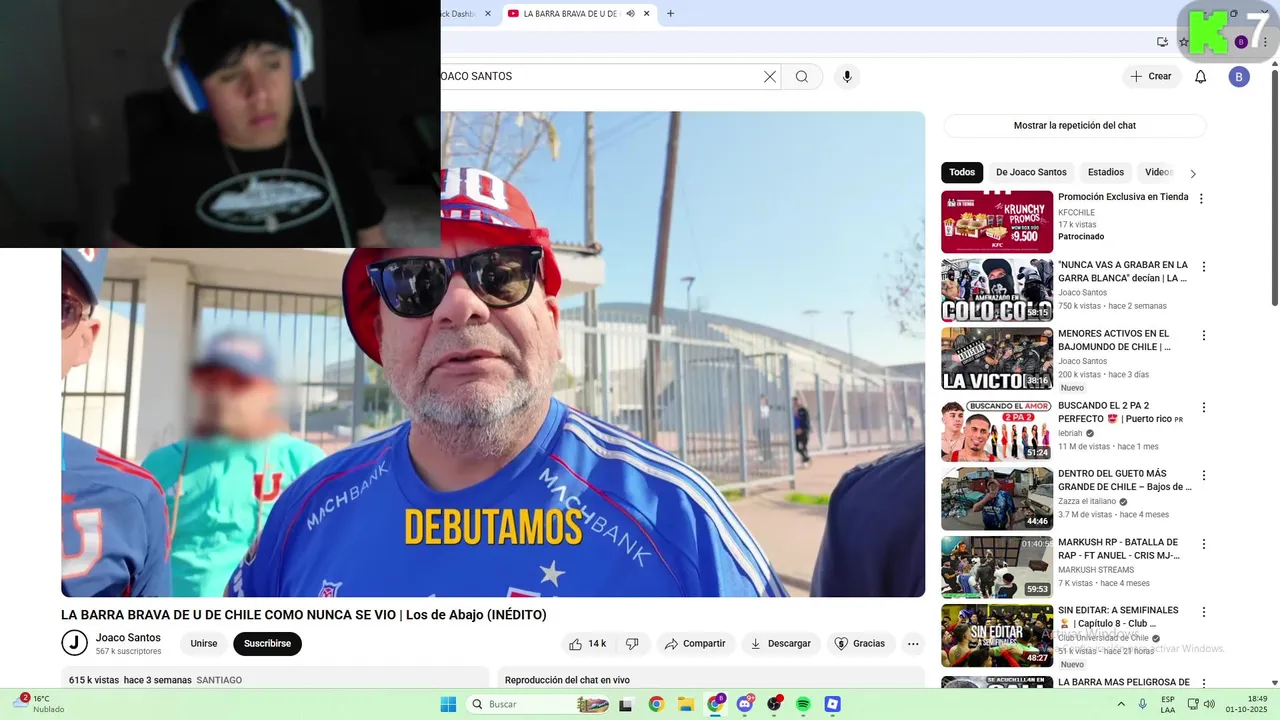Subscribe with Suscribirse button
Screen dimensions: 1280x720
coord(267,644)
